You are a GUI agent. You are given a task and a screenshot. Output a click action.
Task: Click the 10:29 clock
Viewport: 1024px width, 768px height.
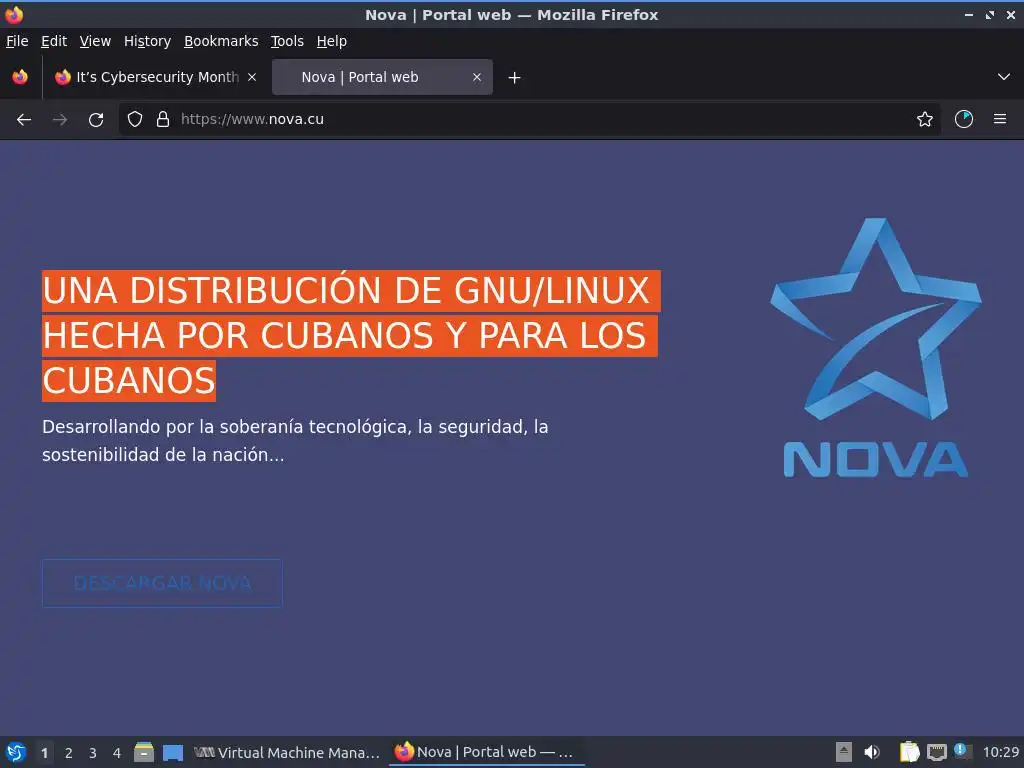[x=1000, y=752]
